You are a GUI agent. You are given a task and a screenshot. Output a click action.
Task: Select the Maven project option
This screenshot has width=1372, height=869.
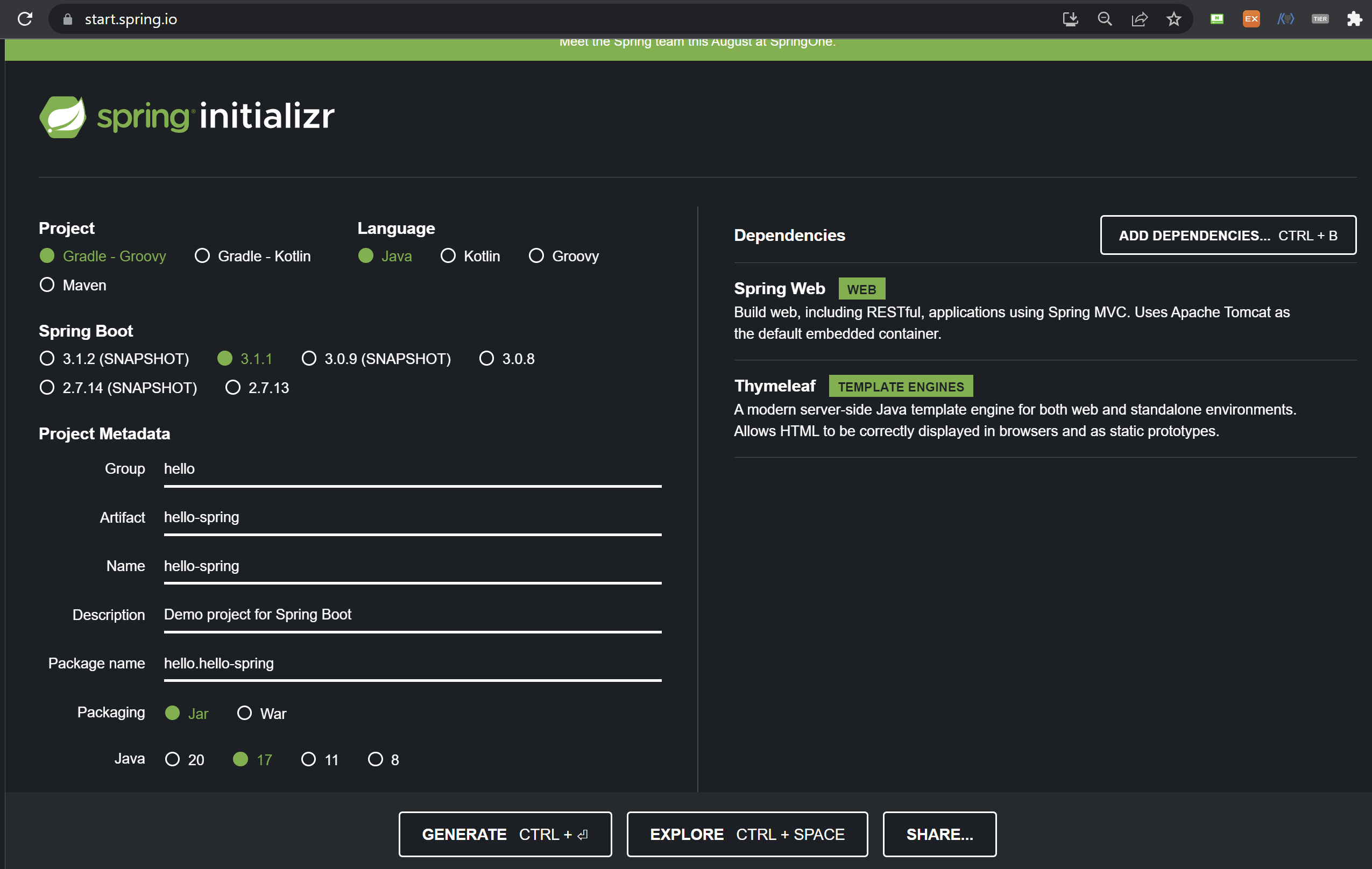[47, 284]
